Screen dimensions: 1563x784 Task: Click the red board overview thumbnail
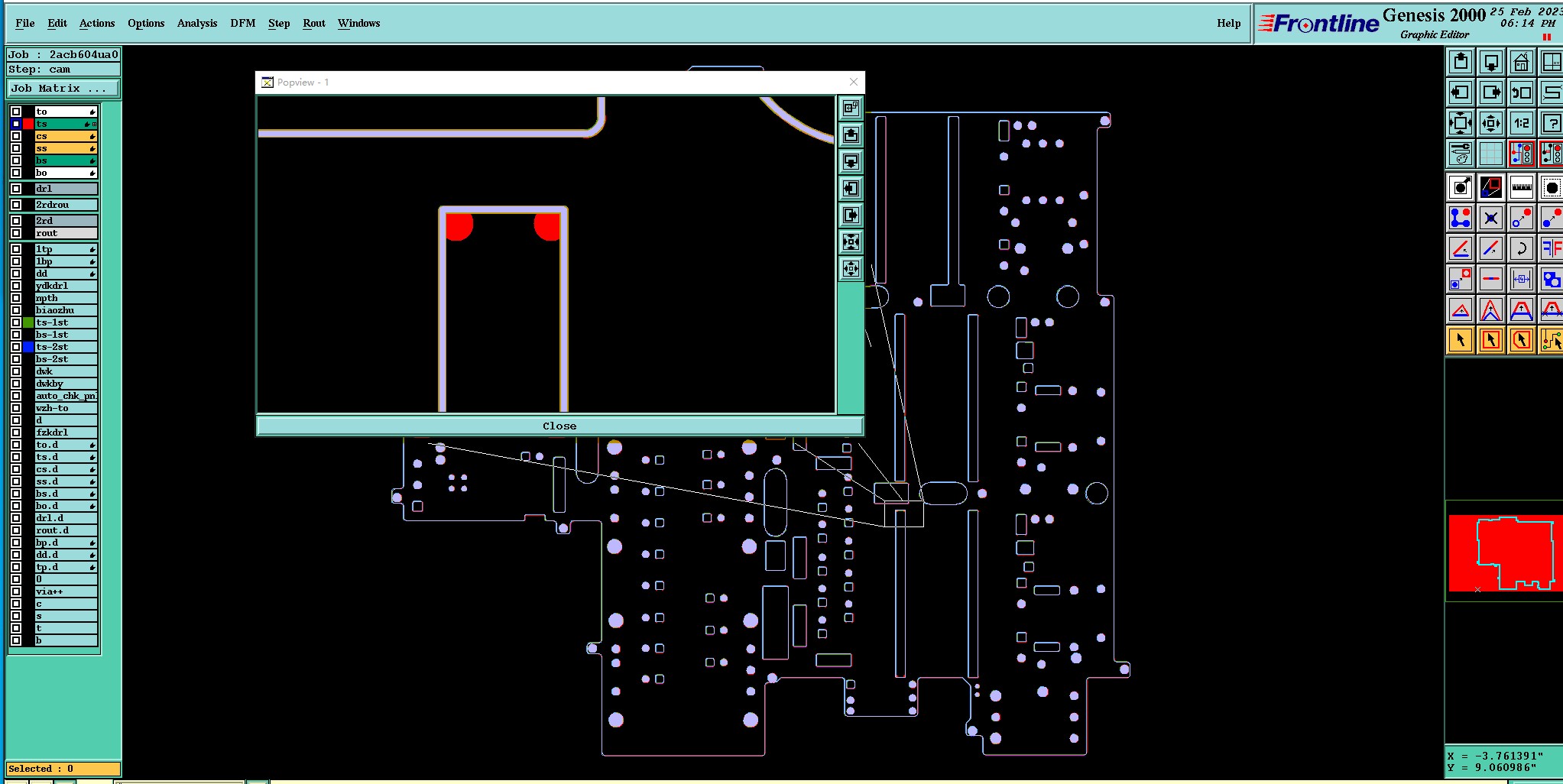click(1505, 553)
